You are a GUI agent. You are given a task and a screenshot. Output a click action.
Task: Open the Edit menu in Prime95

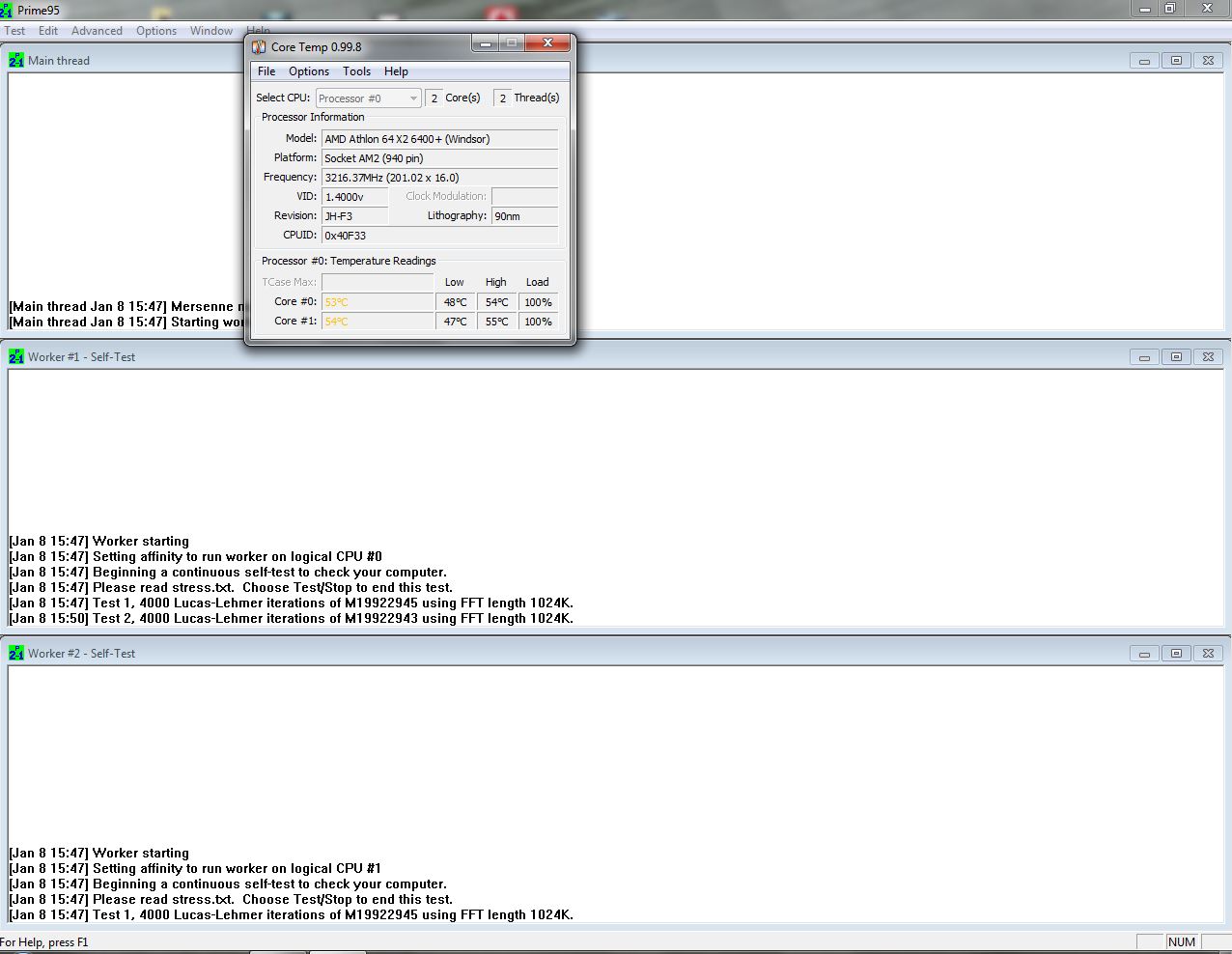48,31
